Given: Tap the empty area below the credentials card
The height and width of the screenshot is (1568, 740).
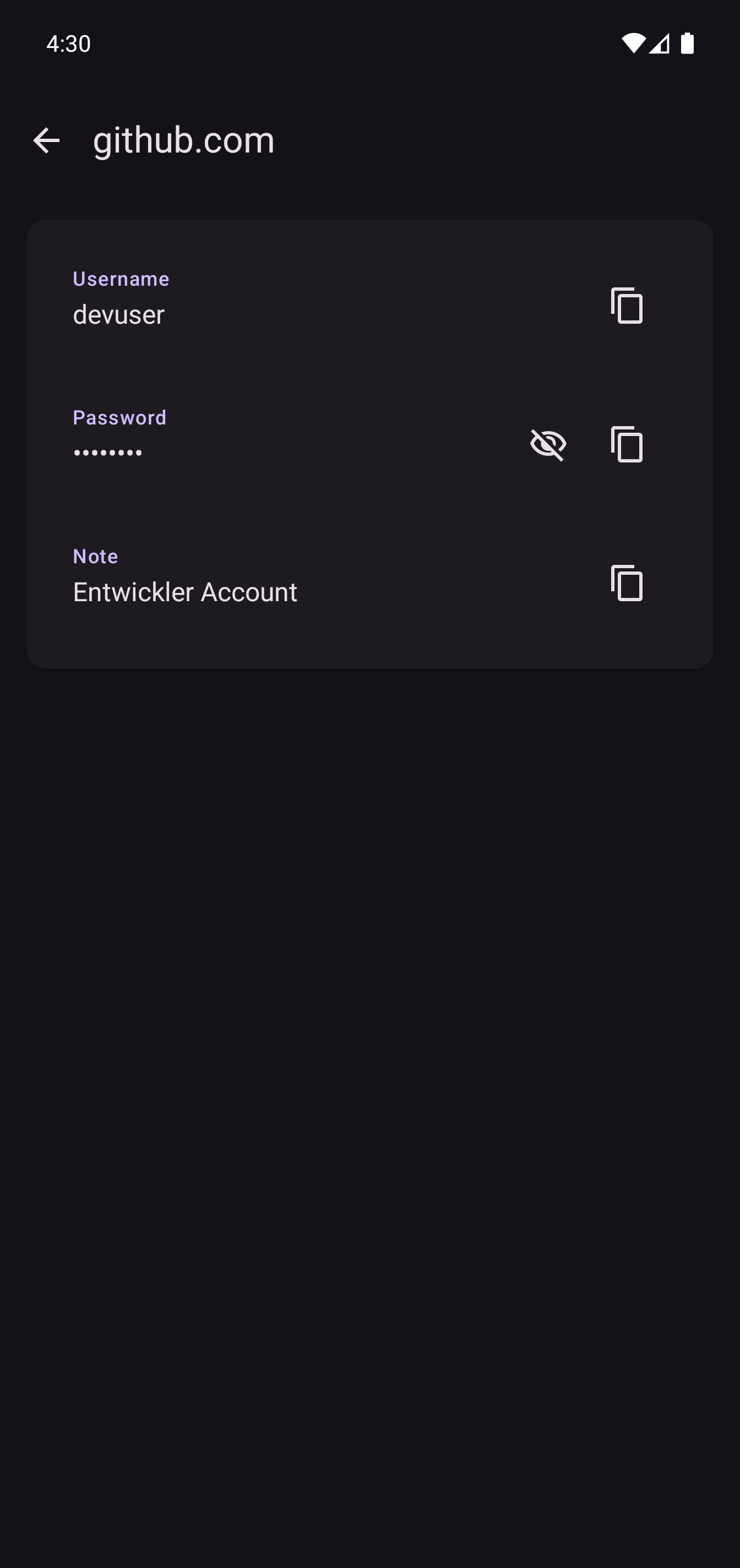Looking at the screenshot, I should [370, 1035].
